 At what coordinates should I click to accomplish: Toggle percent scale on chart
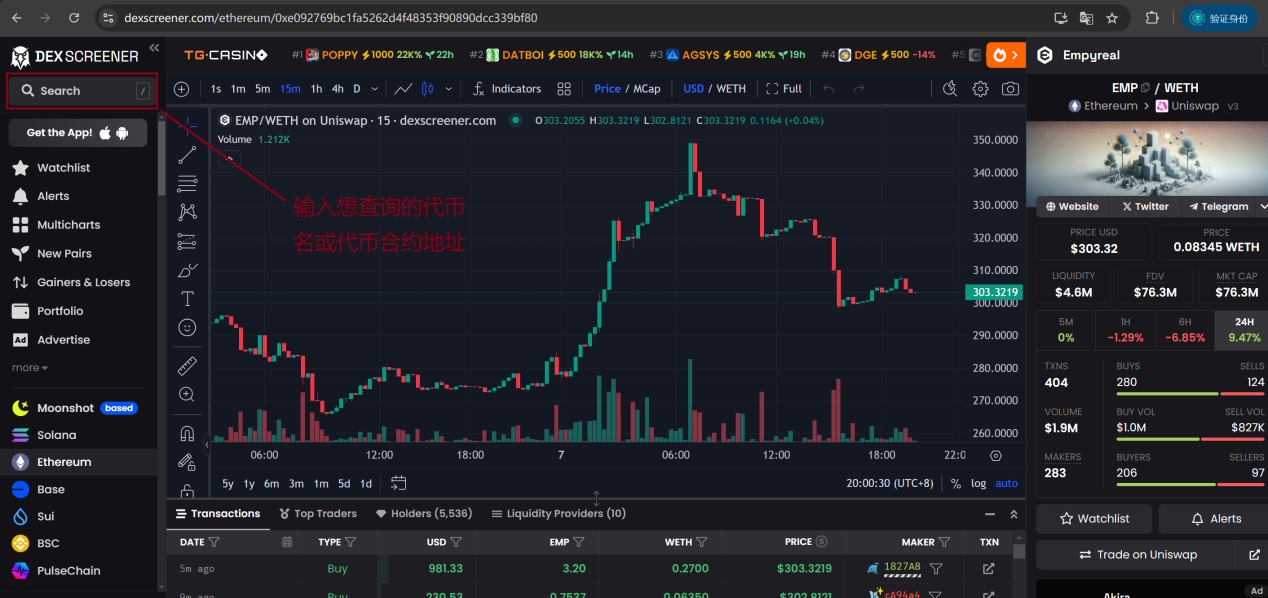coord(956,483)
